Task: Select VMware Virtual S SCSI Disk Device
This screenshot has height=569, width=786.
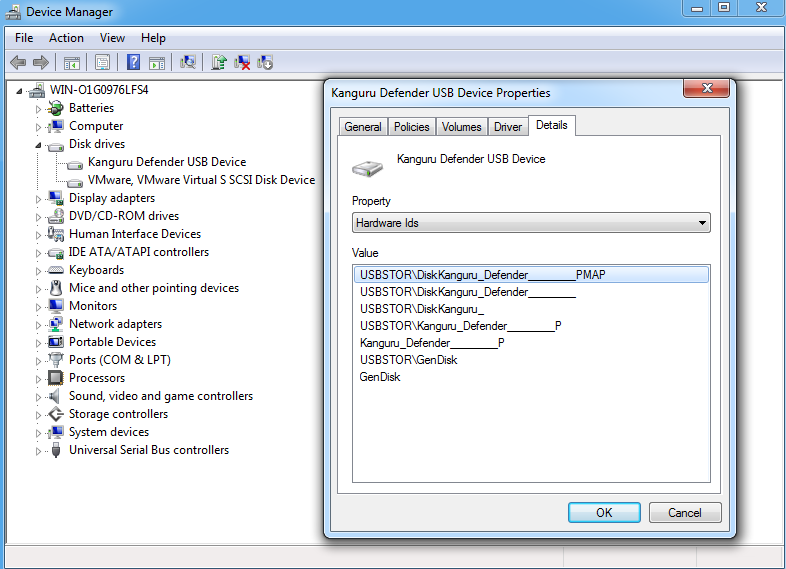Action: pos(201,180)
